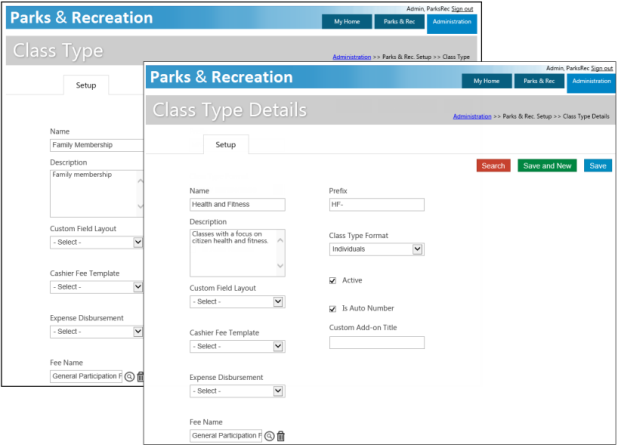
Task: Toggle the Is Auto Number checkbox
Action: click(333, 309)
